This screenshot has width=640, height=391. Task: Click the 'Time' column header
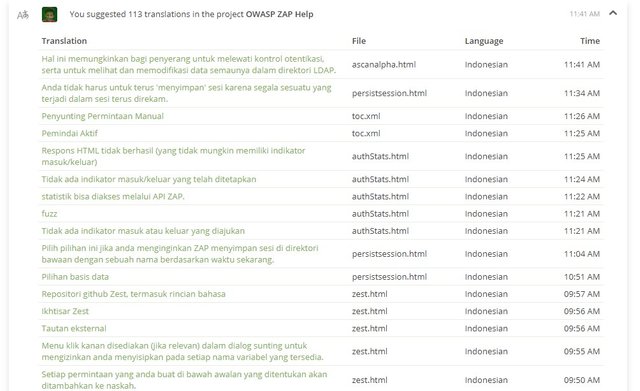tap(590, 41)
